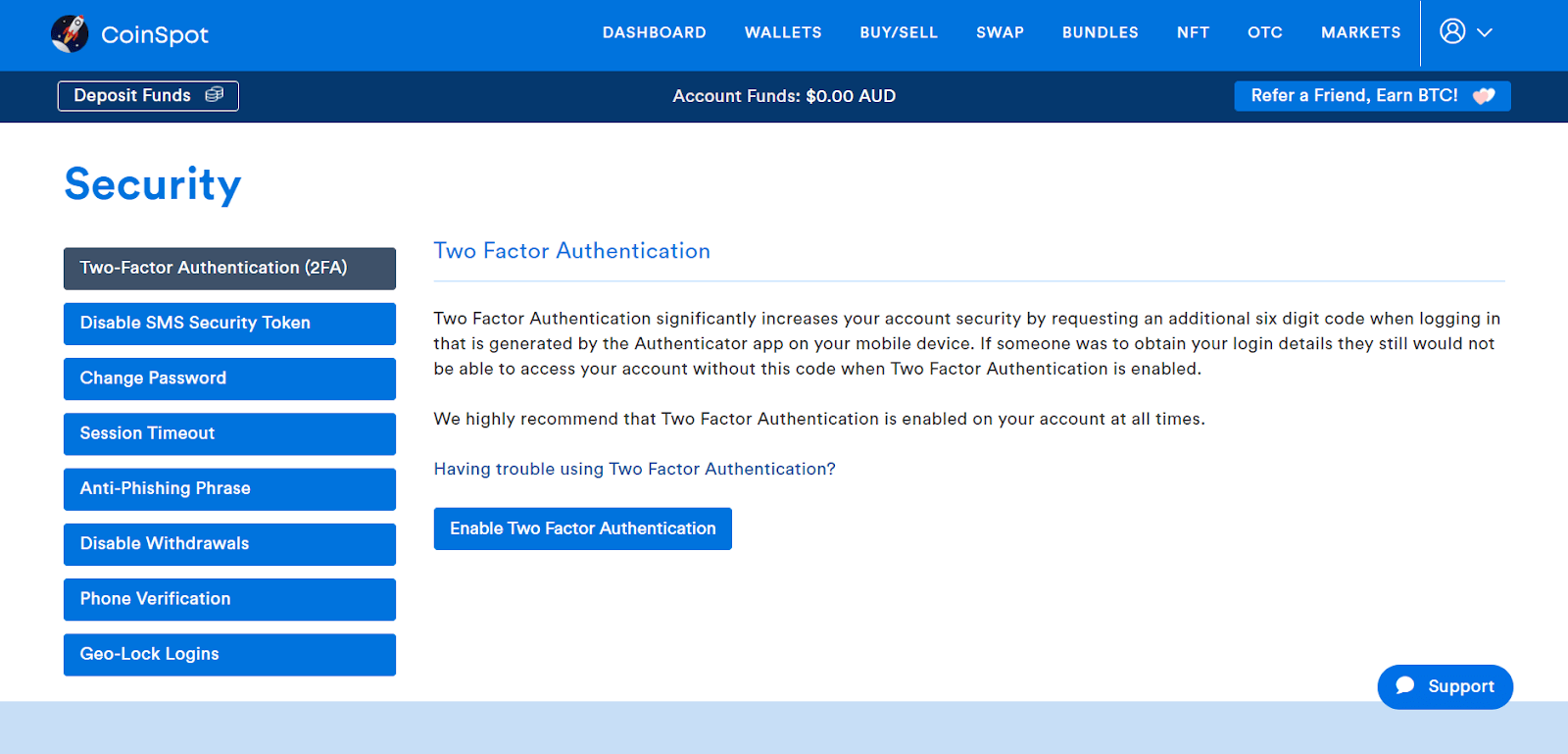Click the CoinSpot rocket logo
The width and height of the screenshot is (1568, 754).
point(70,34)
